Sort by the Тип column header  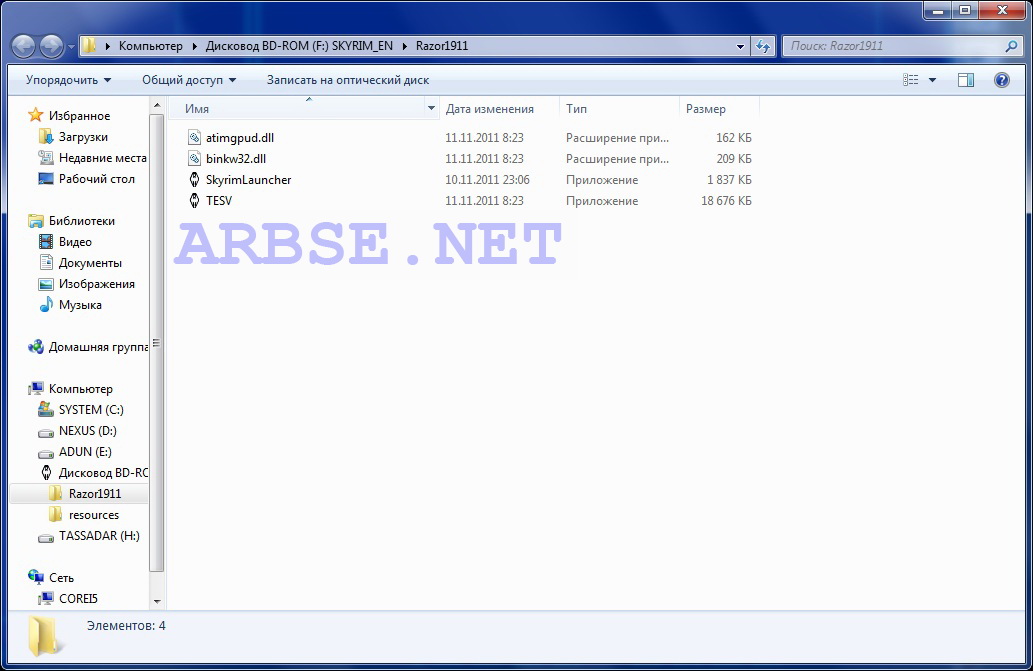point(576,109)
